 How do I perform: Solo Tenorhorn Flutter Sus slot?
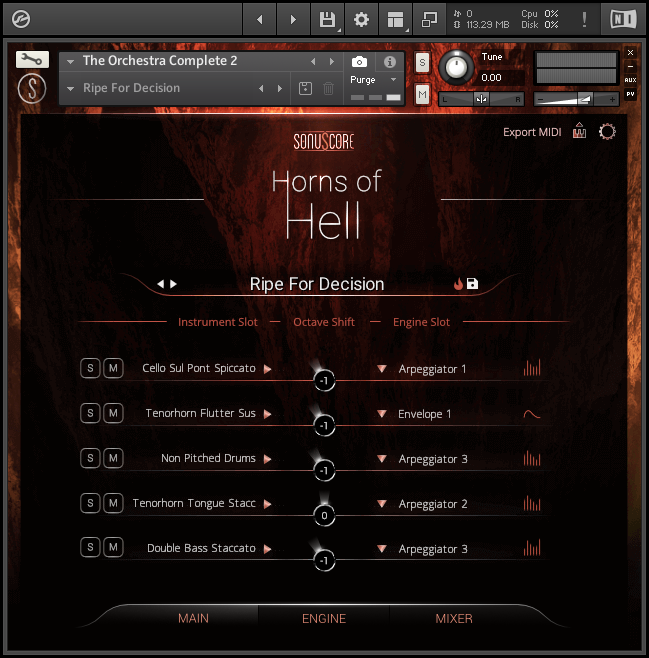(x=90, y=413)
